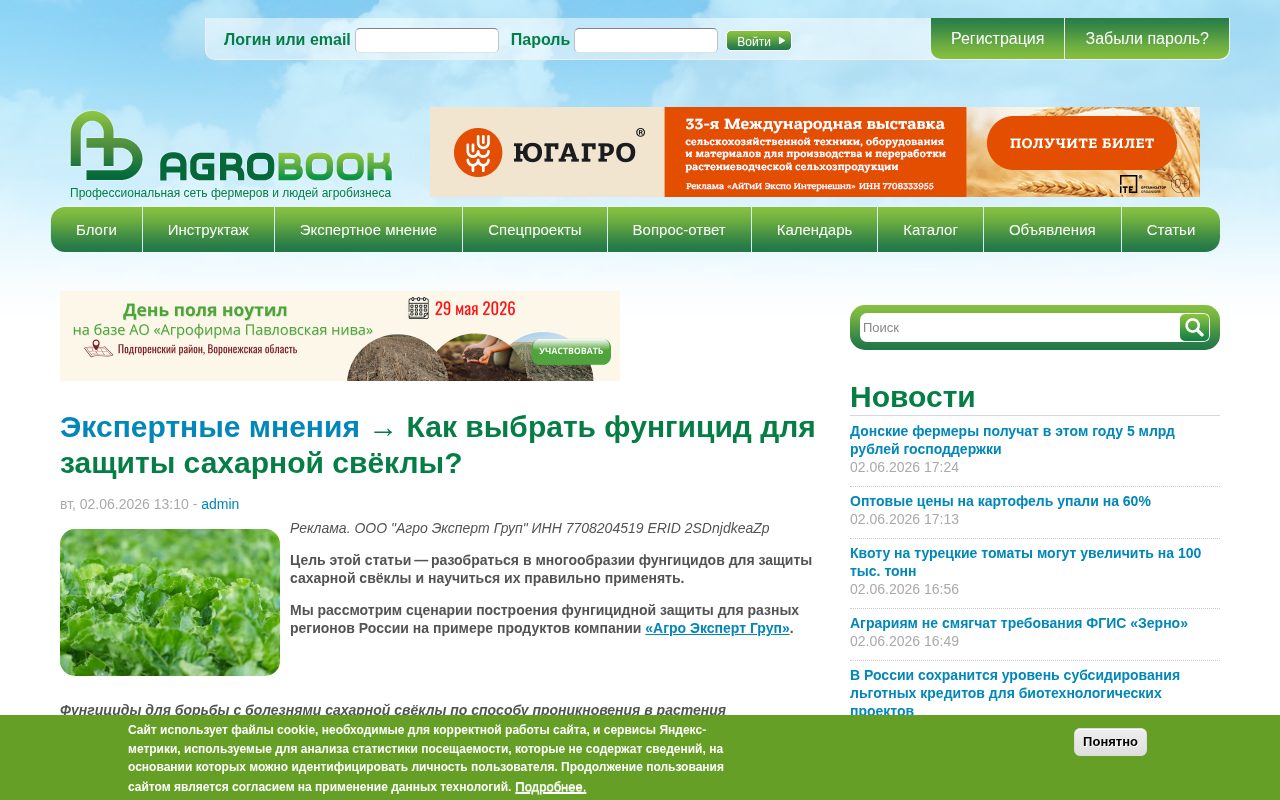Open Квоту на турецкие томаты news
Viewport: 1280px width, 800px height.
(x=1025, y=562)
